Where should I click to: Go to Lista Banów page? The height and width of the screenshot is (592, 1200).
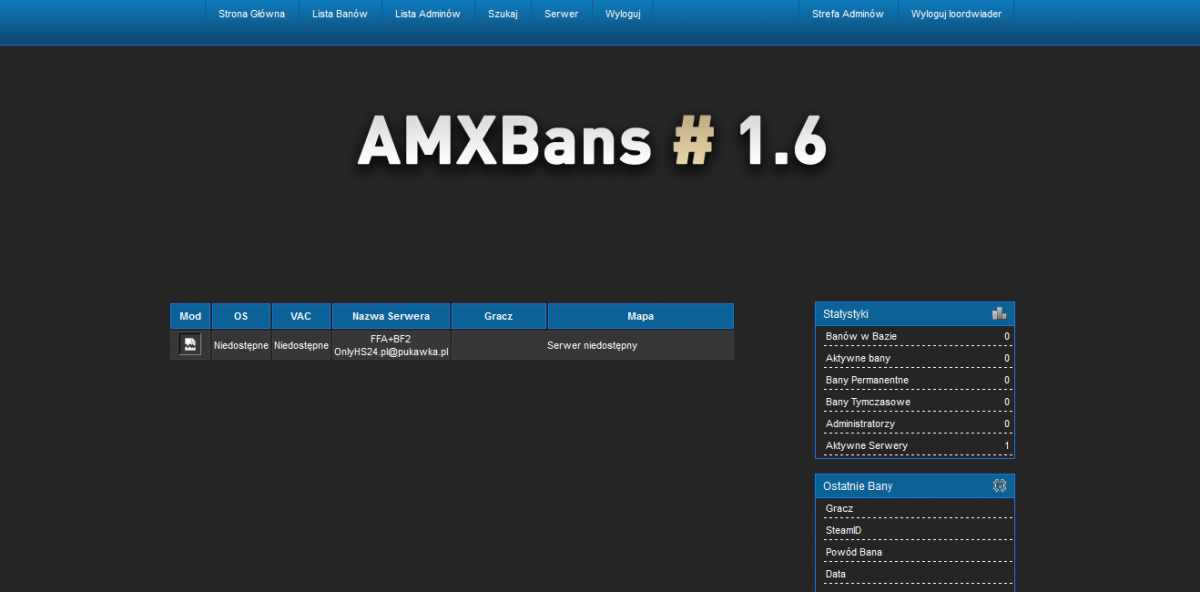click(x=340, y=14)
